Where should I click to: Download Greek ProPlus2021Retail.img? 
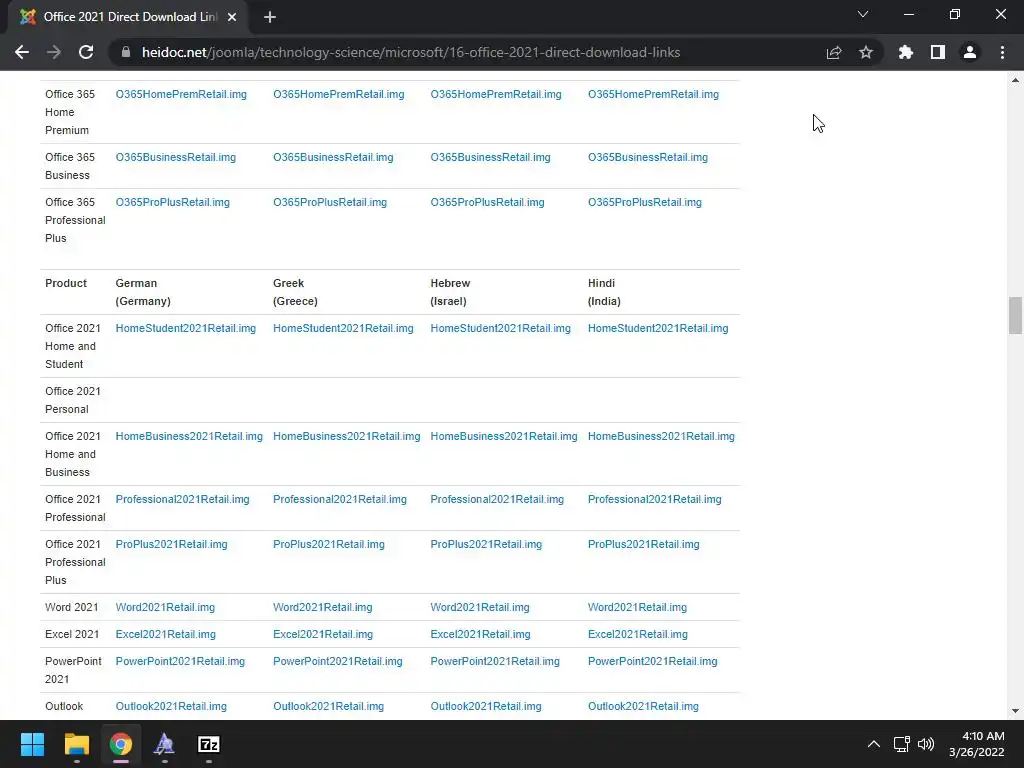coord(328,545)
